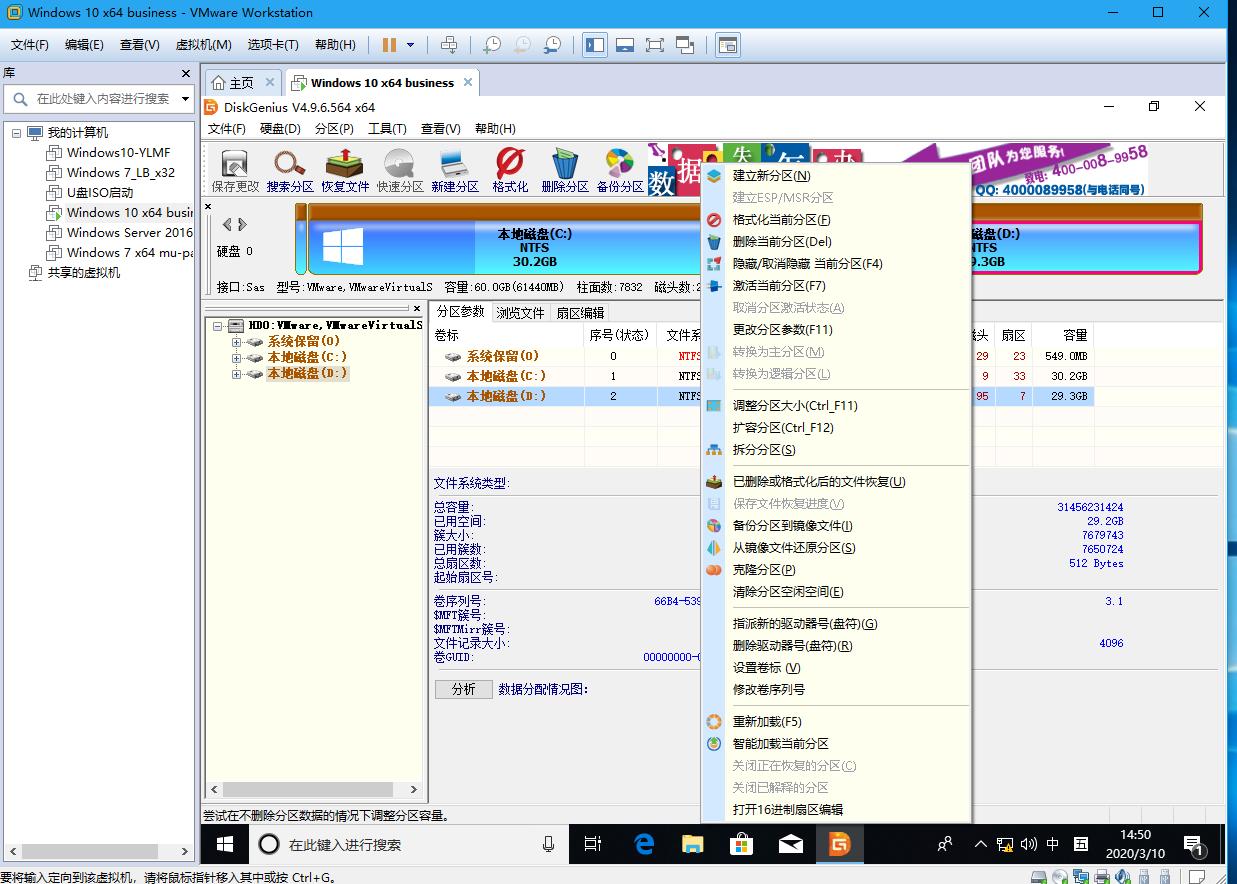Click the 删除分区 delete partition icon
1237x884 pixels.
(x=564, y=168)
